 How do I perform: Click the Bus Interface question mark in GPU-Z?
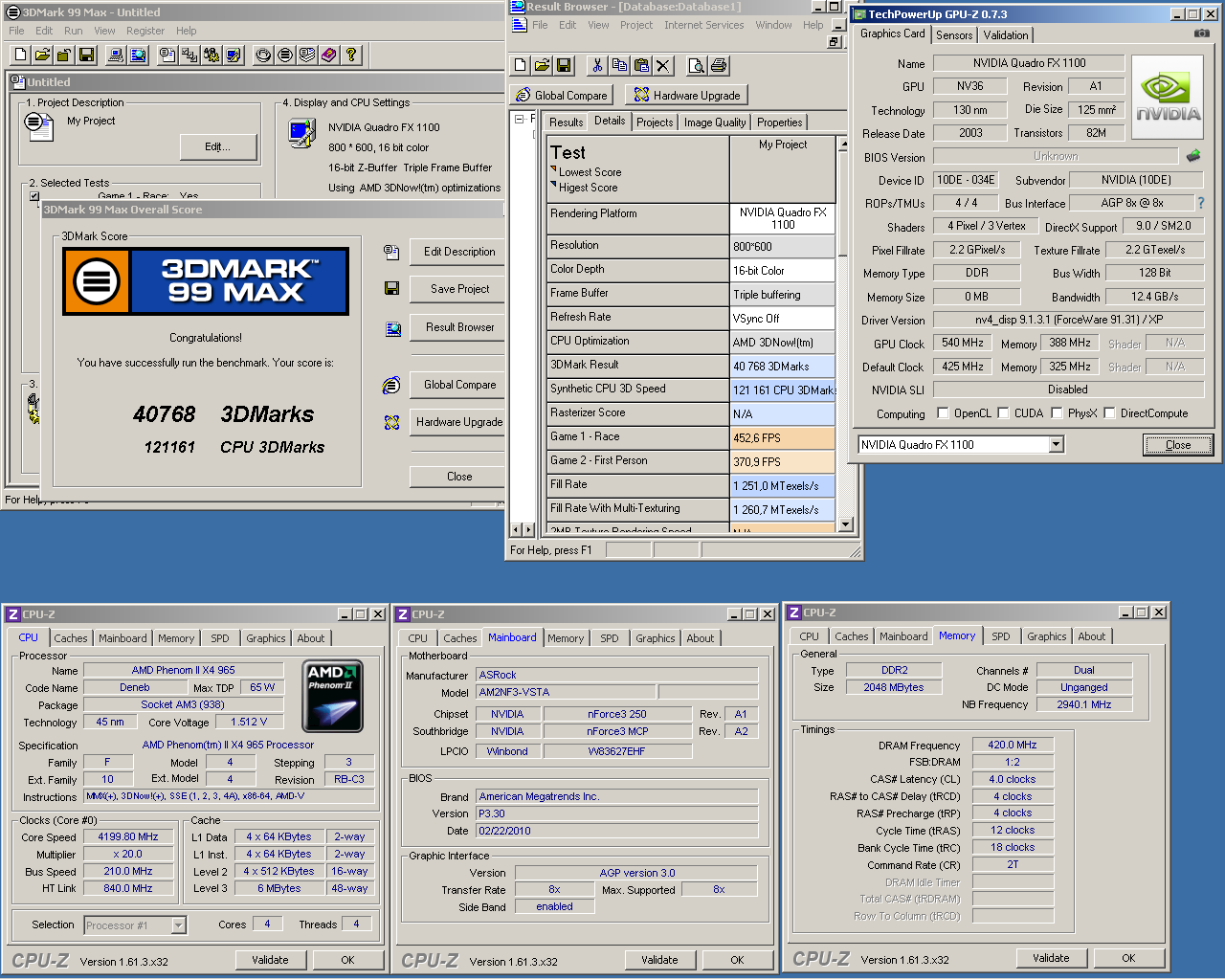click(1201, 203)
